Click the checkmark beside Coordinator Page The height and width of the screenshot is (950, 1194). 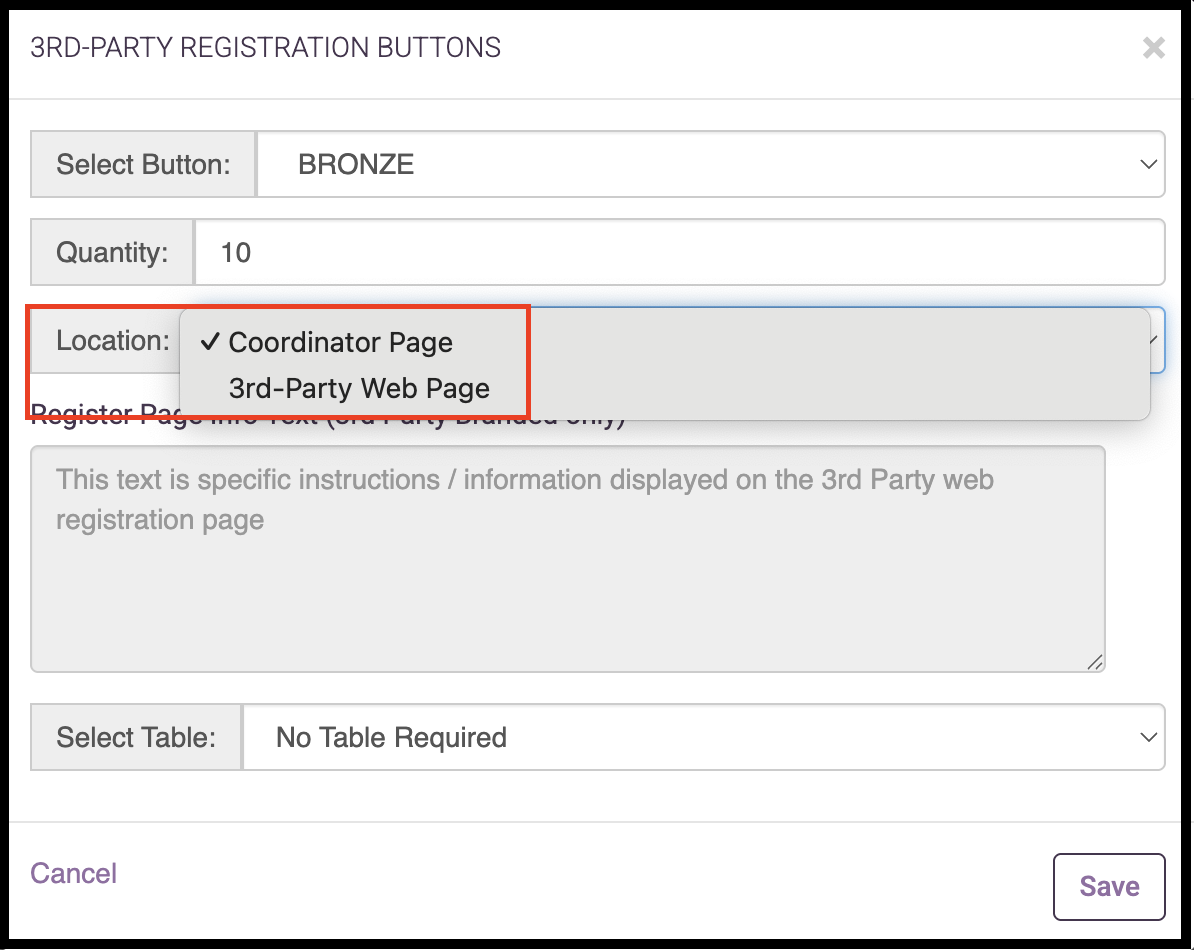pyautogui.click(x=210, y=342)
